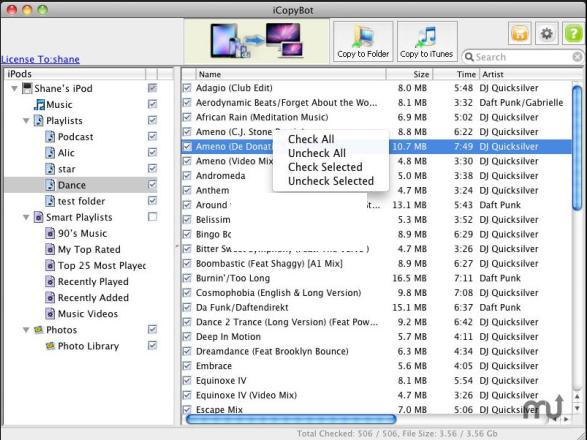The width and height of the screenshot is (587, 440).
Task: Select the Deep In Motion song
Action: [x=377, y=337]
